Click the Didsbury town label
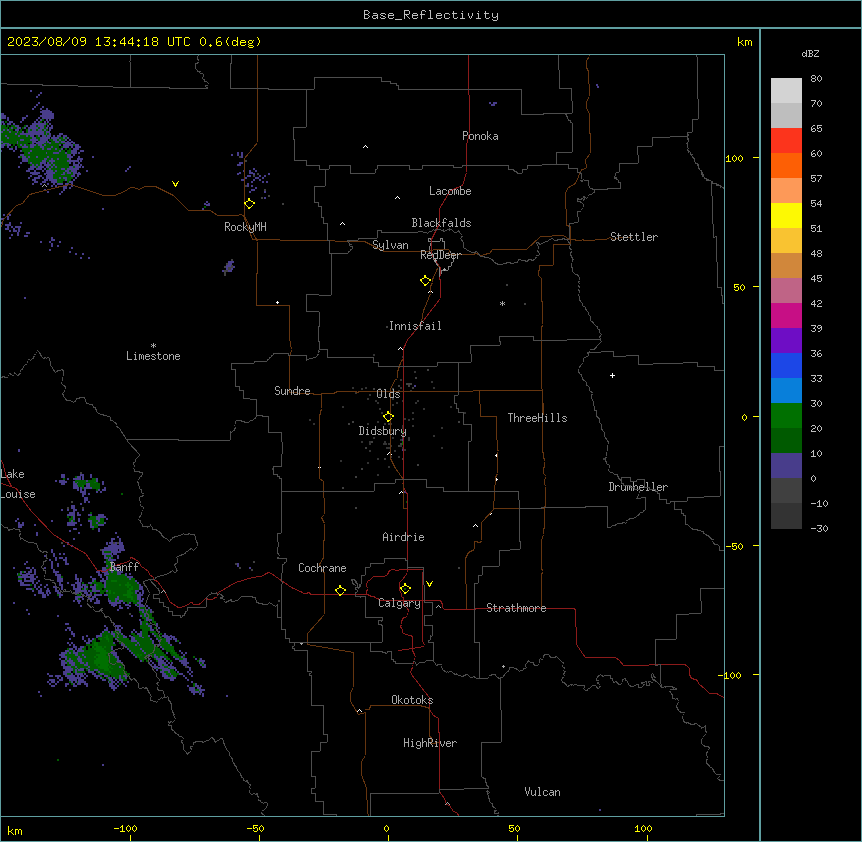Screen dimensions: 862x842 383,431
